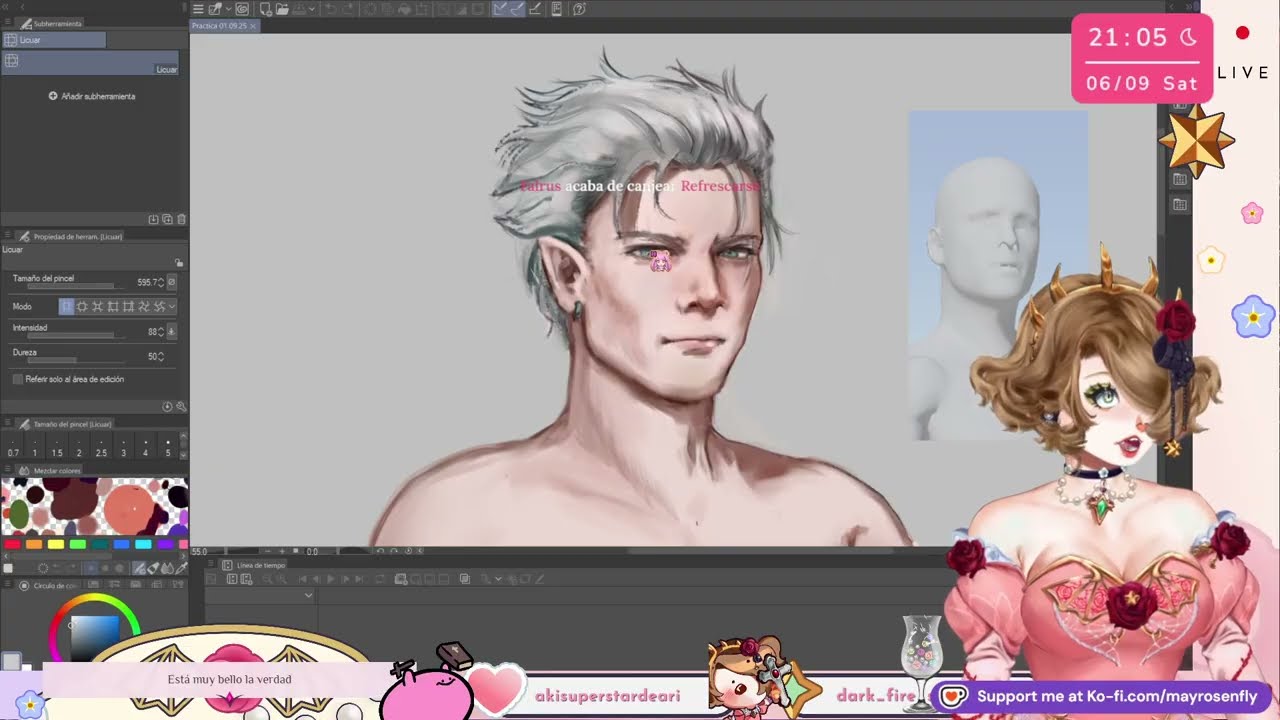Select the eyedropper icon in color mixing panel
Viewport: 1280px width, 720px height.
coord(182,568)
